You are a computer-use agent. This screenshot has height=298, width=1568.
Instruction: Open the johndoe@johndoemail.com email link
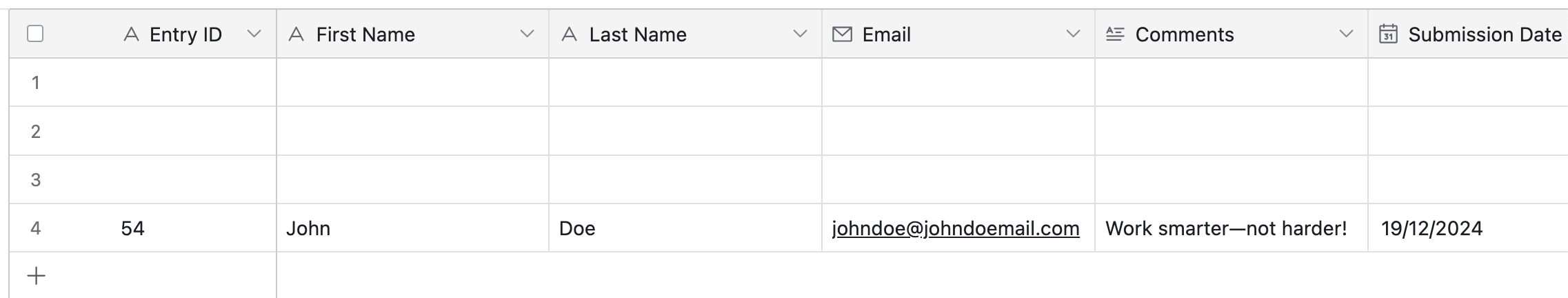click(x=956, y=228)
